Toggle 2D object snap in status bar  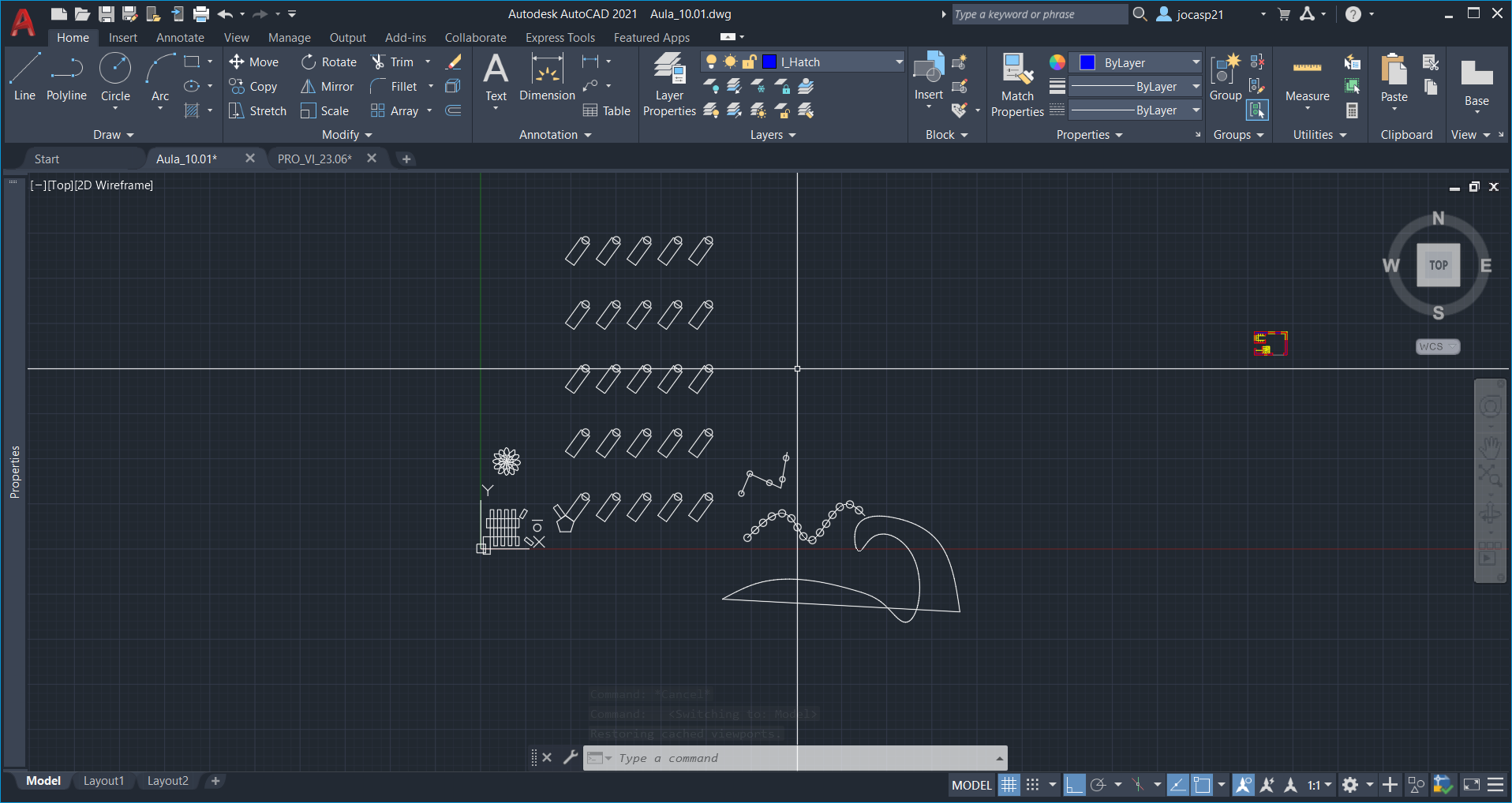(x=1201, y=785)
